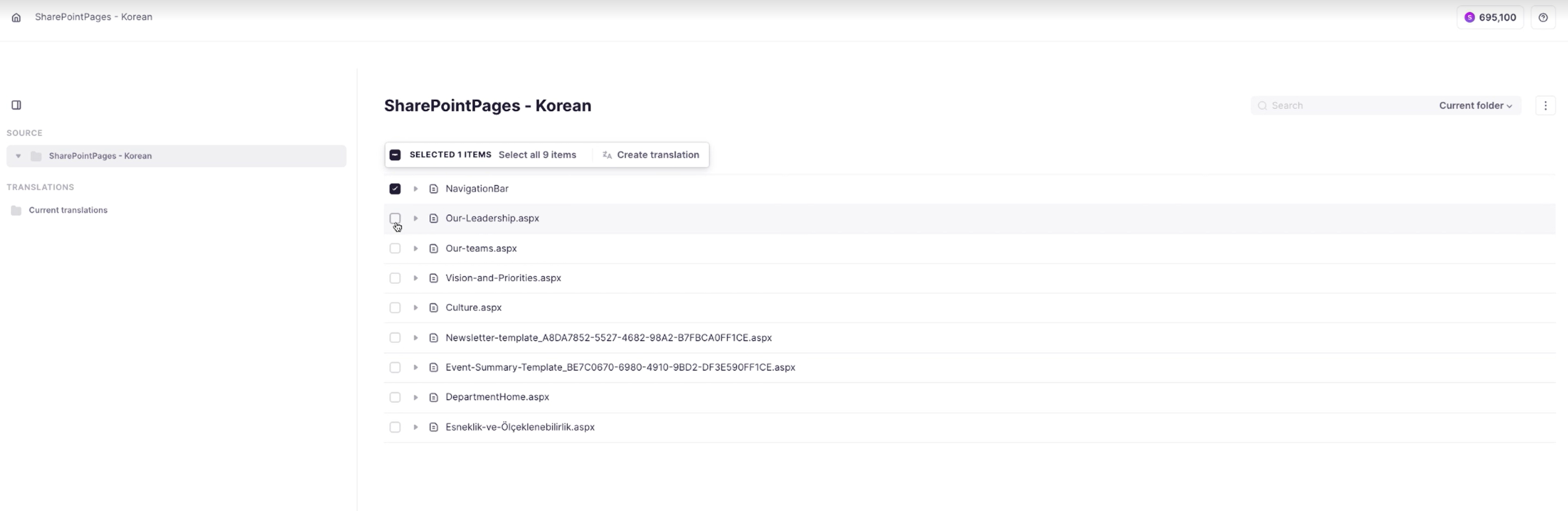The height and width of the screenshot is (511, 1568).
Task: Click the NavigationBar file icon
Action: click(433, 189)
